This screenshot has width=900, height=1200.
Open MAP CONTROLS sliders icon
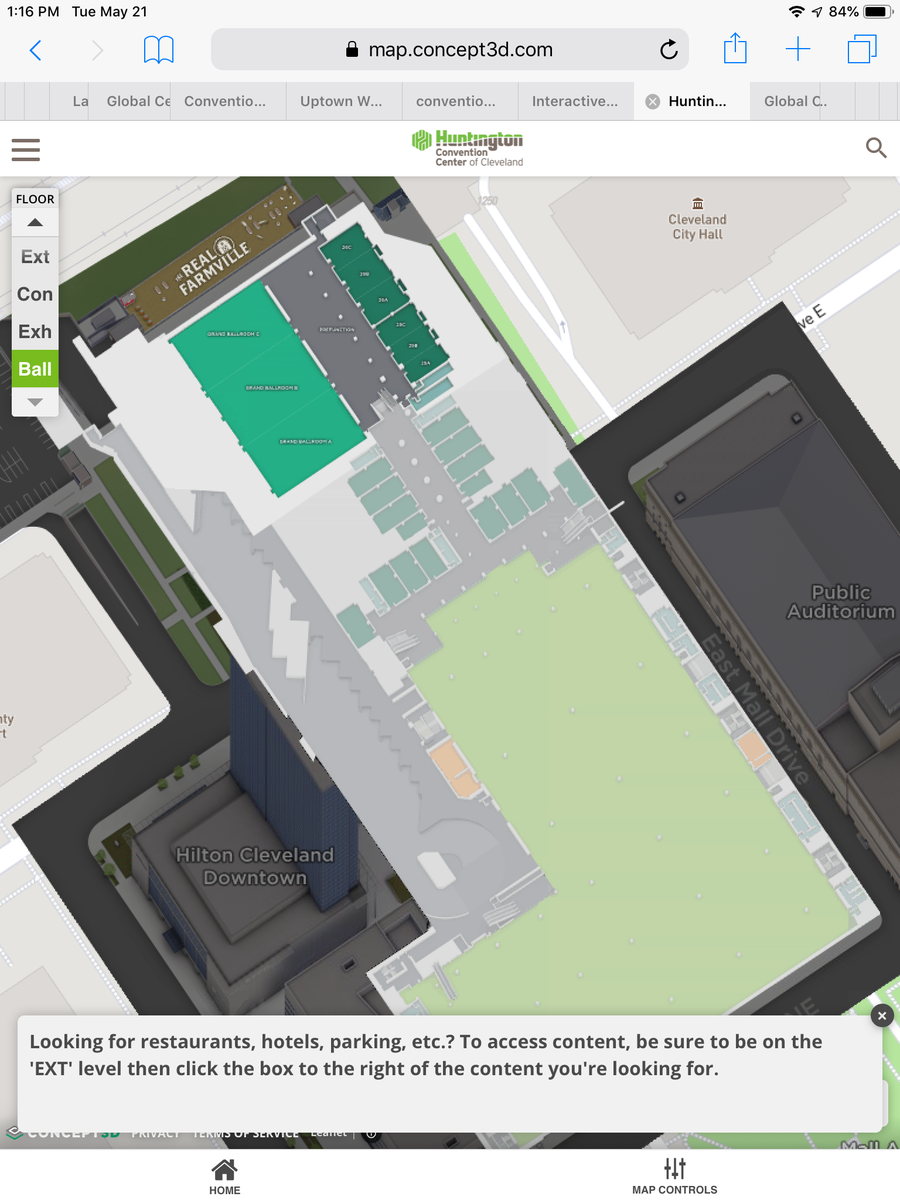(675, 1168)
